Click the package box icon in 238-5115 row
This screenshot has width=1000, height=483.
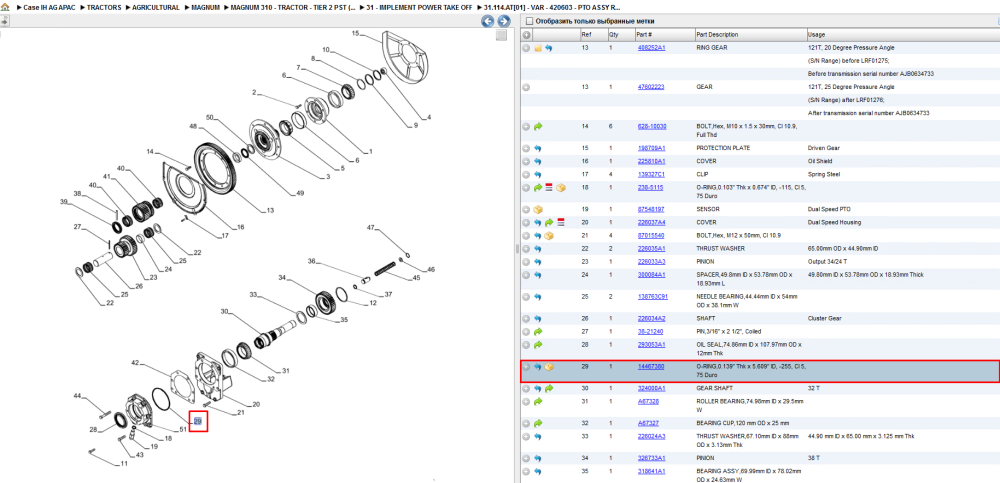click(x=561, y=188)
